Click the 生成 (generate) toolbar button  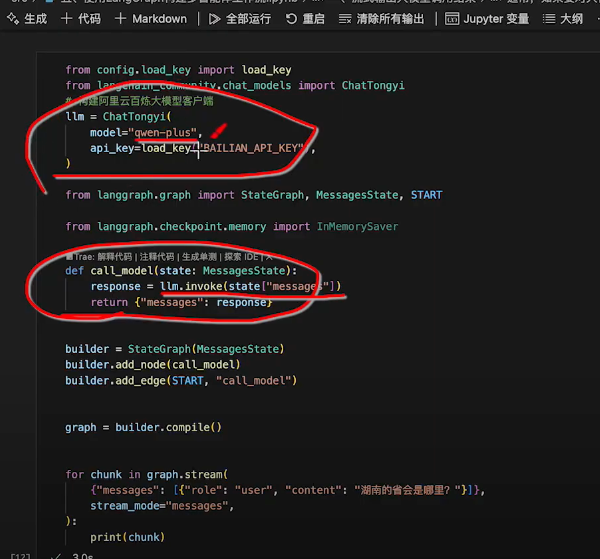(x=27, y=19)
